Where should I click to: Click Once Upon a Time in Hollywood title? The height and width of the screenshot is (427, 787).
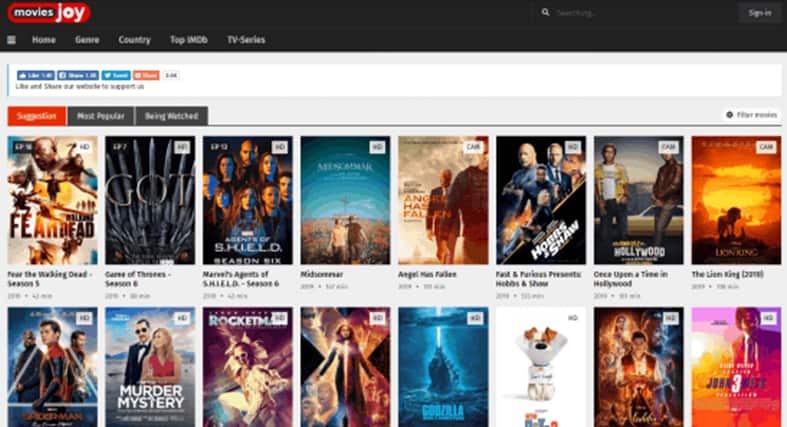tap(631, 279)
